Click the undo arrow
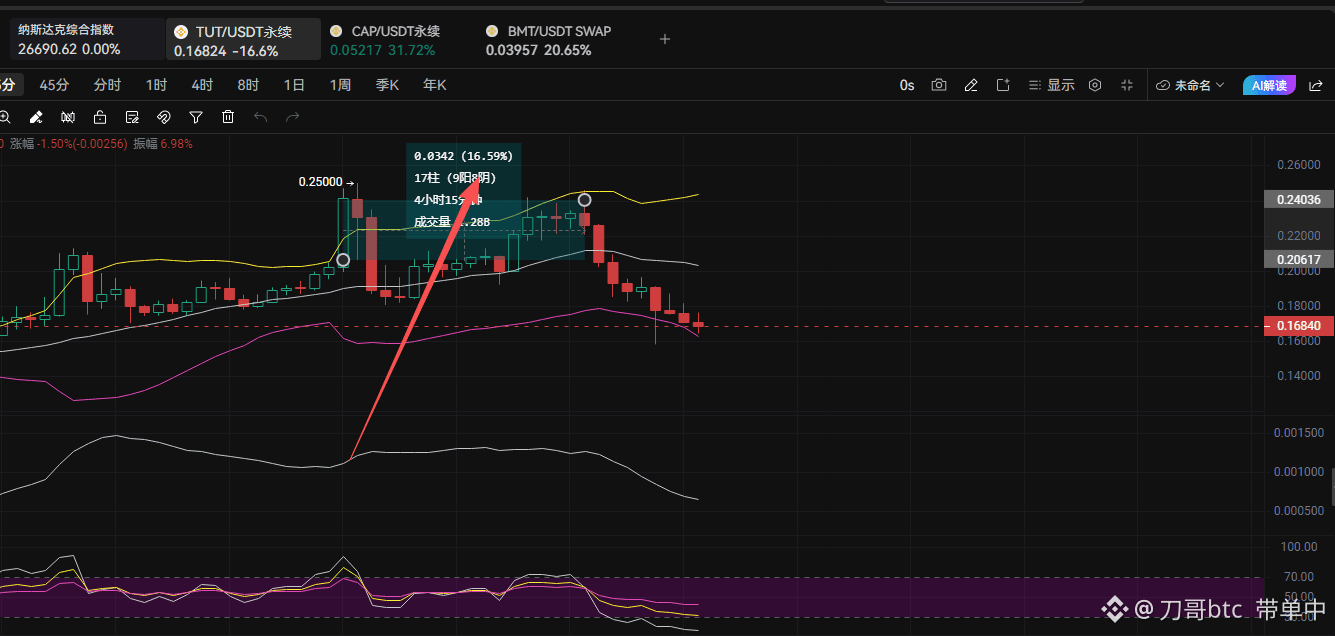1335x636 pixels. click(261, 117)
